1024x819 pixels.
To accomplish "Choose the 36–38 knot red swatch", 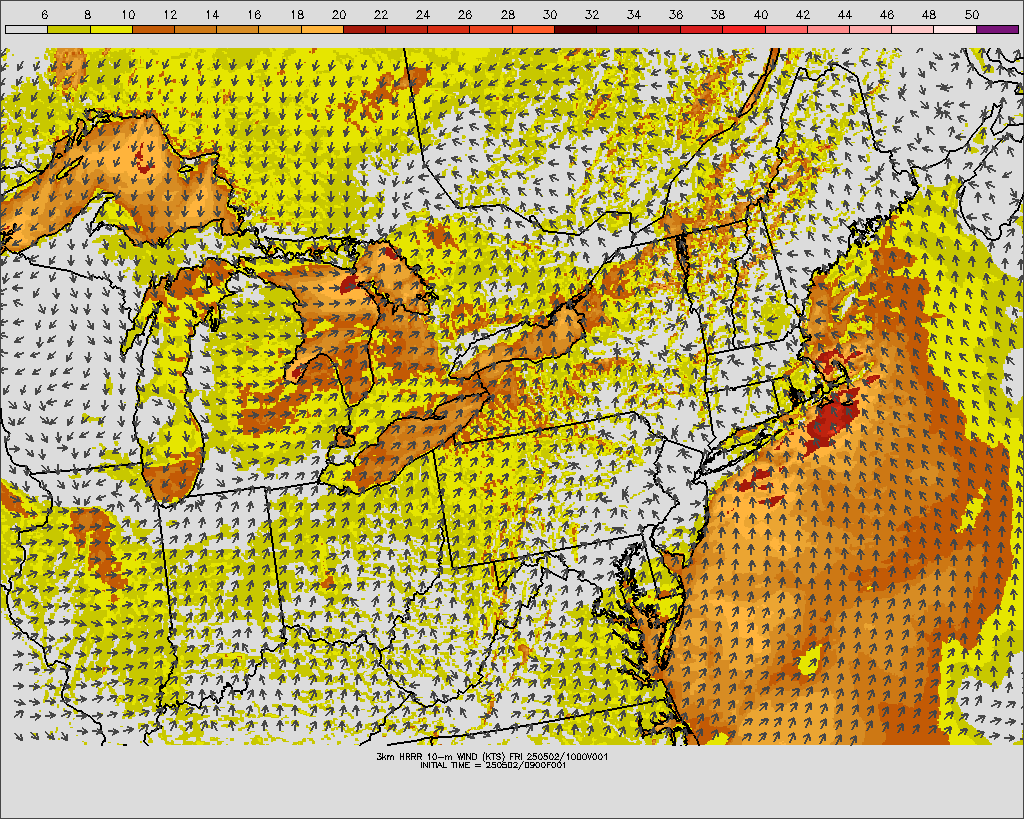I will pyautogui.click(x=701, y=29).
